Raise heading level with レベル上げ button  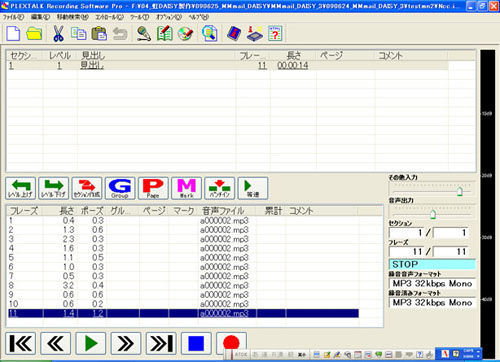pyautogui.click(x=21, y=188)
